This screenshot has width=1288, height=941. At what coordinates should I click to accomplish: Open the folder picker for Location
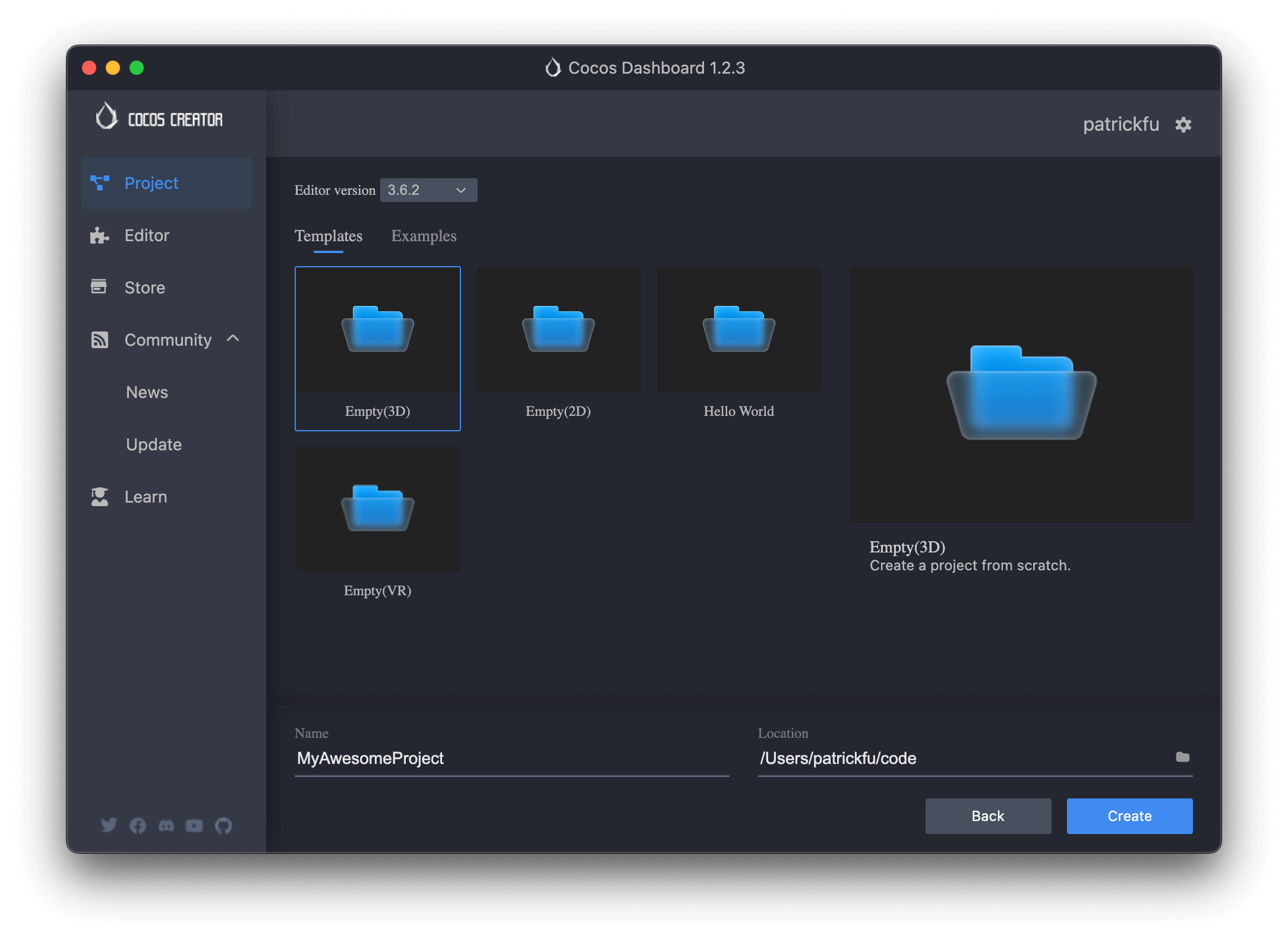click(1183, 757)
